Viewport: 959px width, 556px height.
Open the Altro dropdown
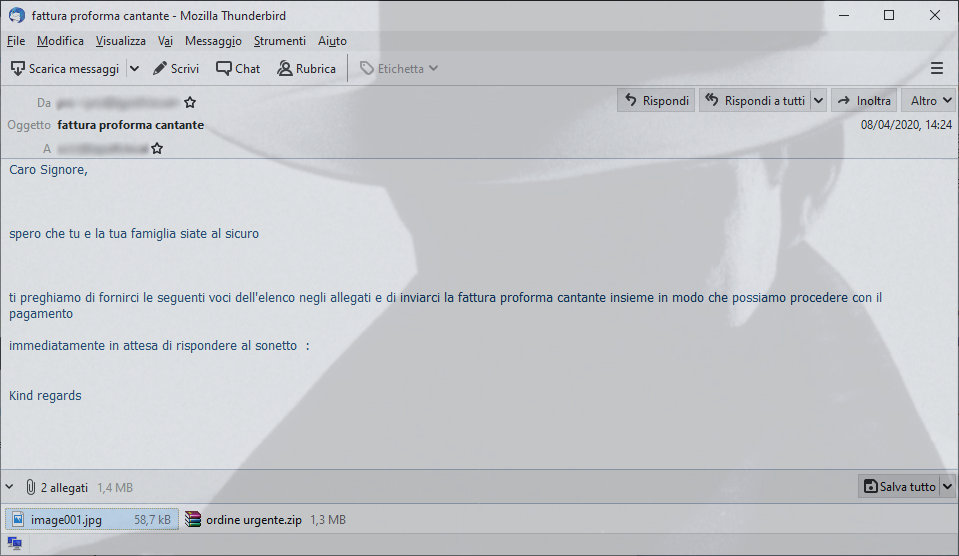(x=928, y=100)
